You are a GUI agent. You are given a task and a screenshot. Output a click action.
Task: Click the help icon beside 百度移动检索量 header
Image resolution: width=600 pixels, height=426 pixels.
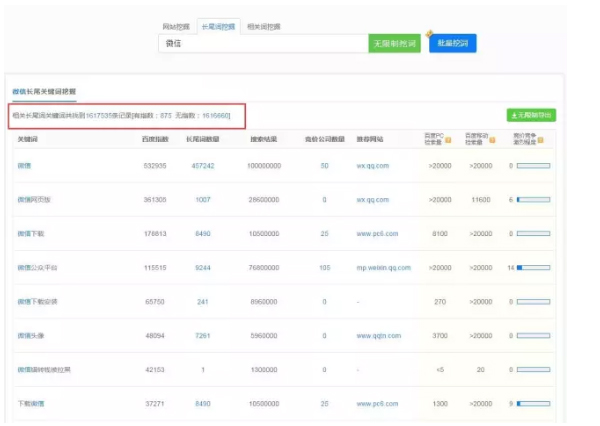click(490, 139)
